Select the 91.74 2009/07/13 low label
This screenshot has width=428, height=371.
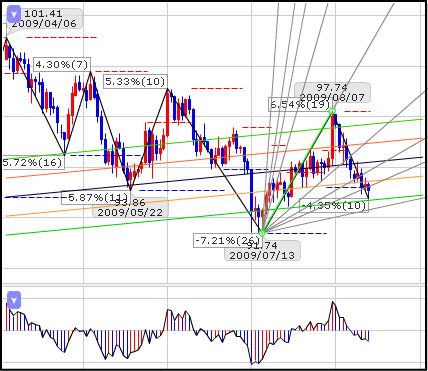[262, 251]
